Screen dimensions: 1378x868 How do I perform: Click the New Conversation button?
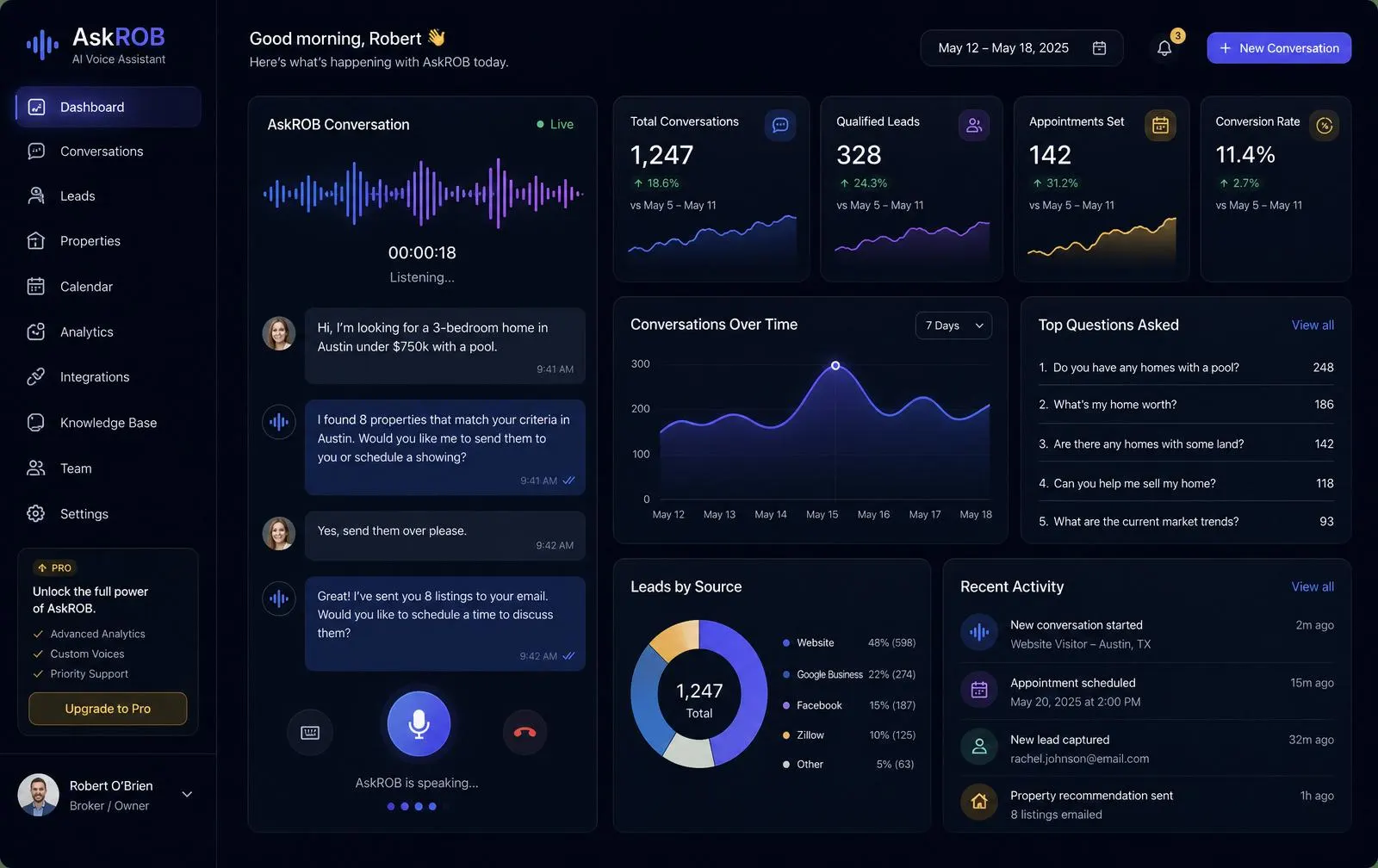(x=1279, y=48)
